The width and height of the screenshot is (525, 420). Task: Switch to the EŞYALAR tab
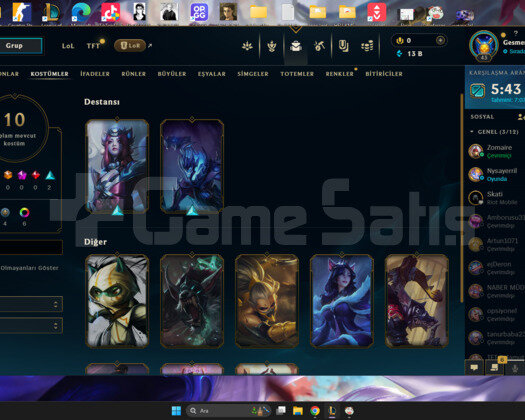coord(212,74)
